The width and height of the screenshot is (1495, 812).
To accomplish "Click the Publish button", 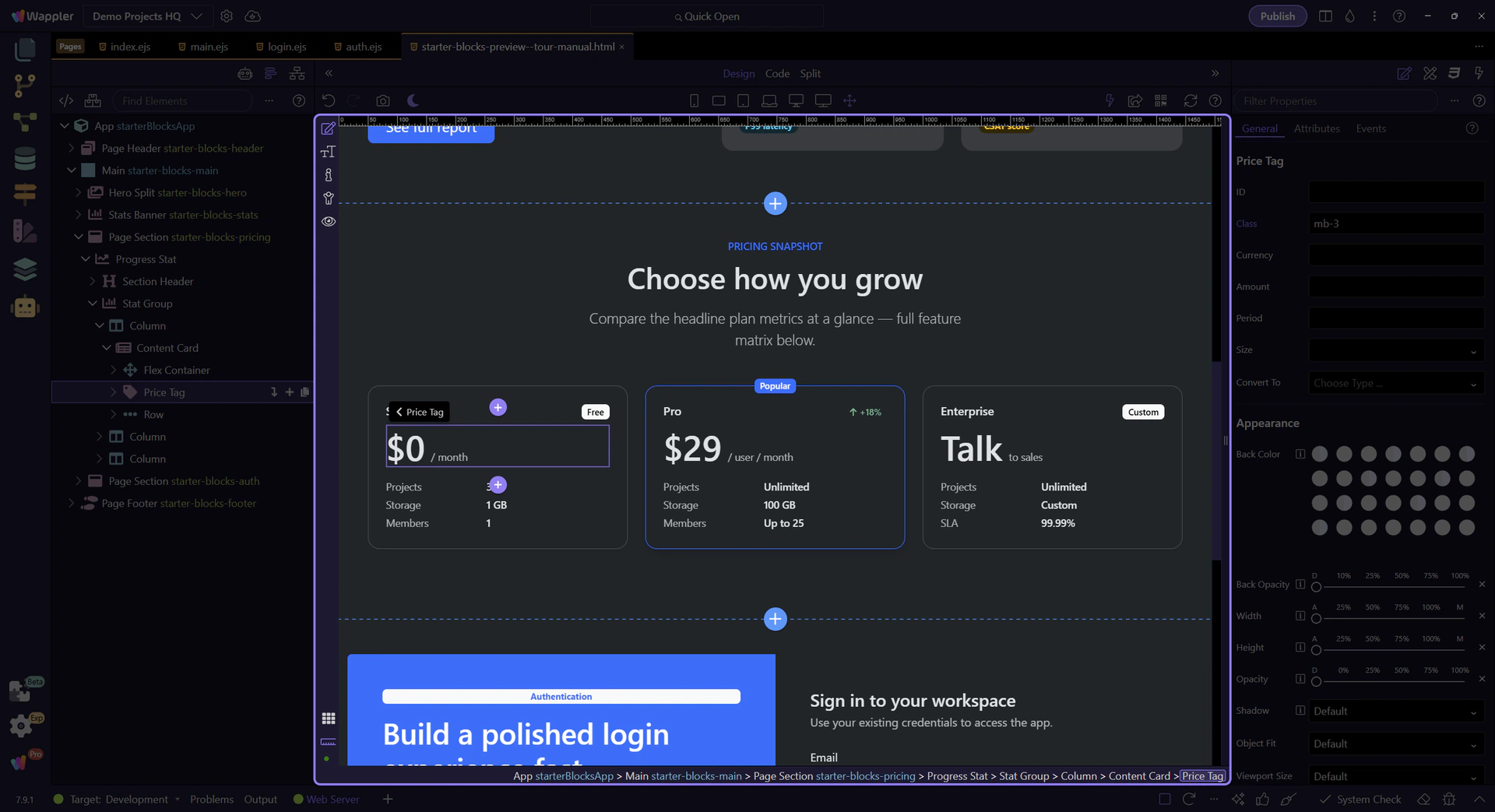I will point(1277,16).
